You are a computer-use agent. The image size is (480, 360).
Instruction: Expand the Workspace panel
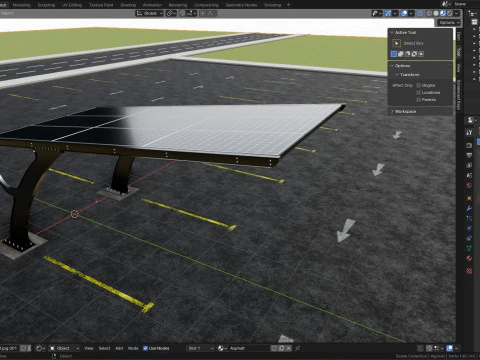392,111
